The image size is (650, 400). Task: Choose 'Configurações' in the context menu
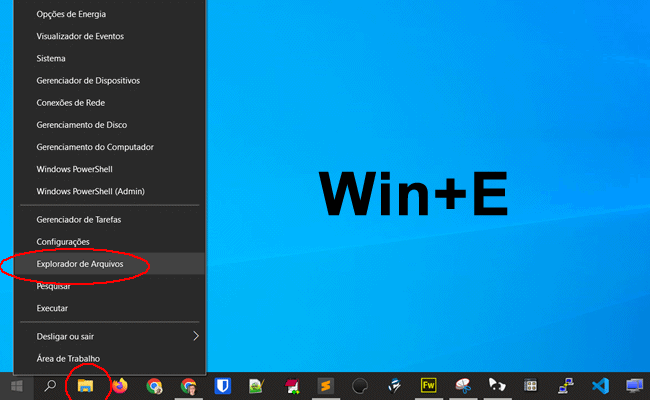click(x=63, y=242)
